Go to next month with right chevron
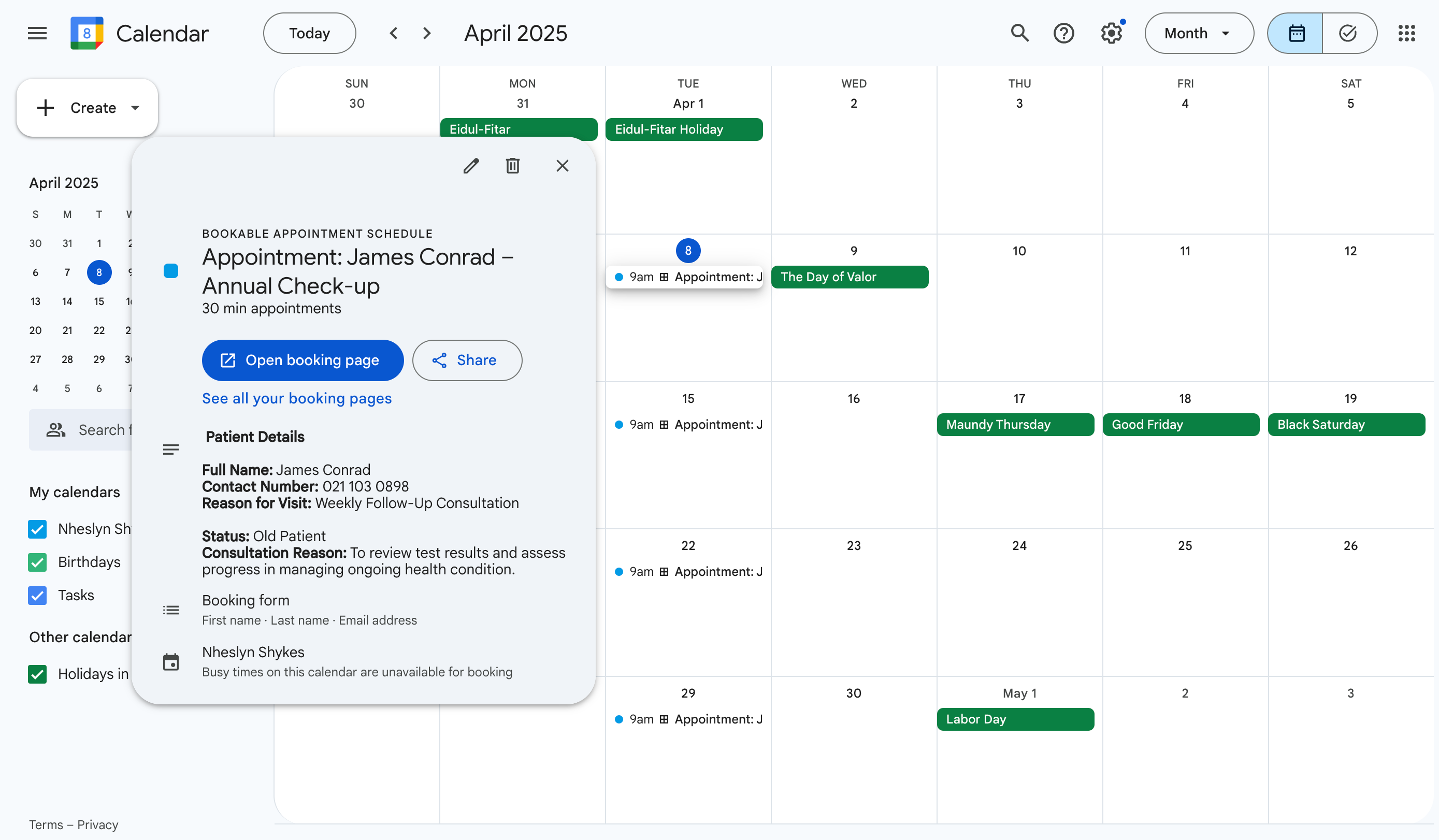This screenshot has width=1439, height=840. click(x=426, y=33)
